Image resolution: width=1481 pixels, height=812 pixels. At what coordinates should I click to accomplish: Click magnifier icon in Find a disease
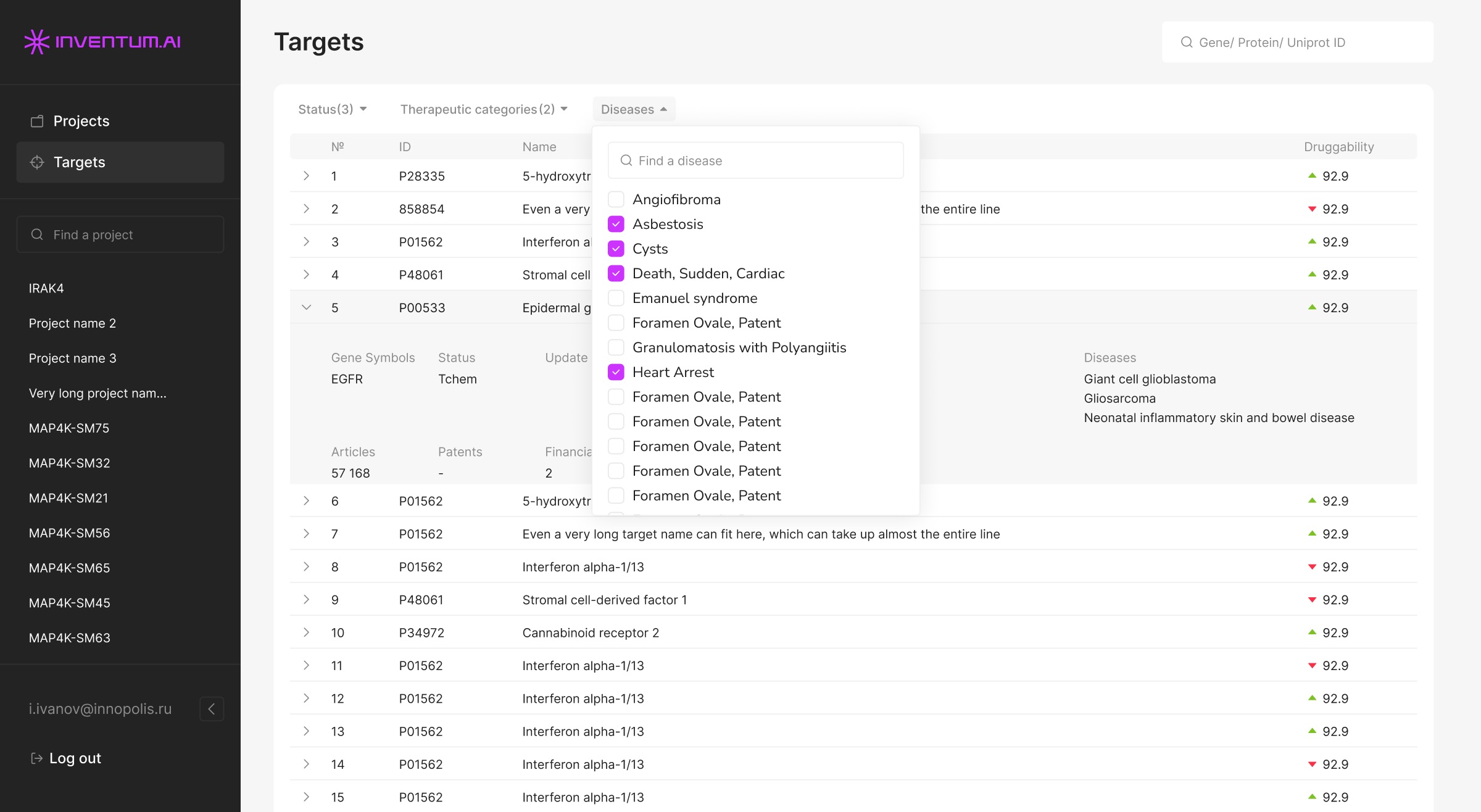click(x=626, y=160)
